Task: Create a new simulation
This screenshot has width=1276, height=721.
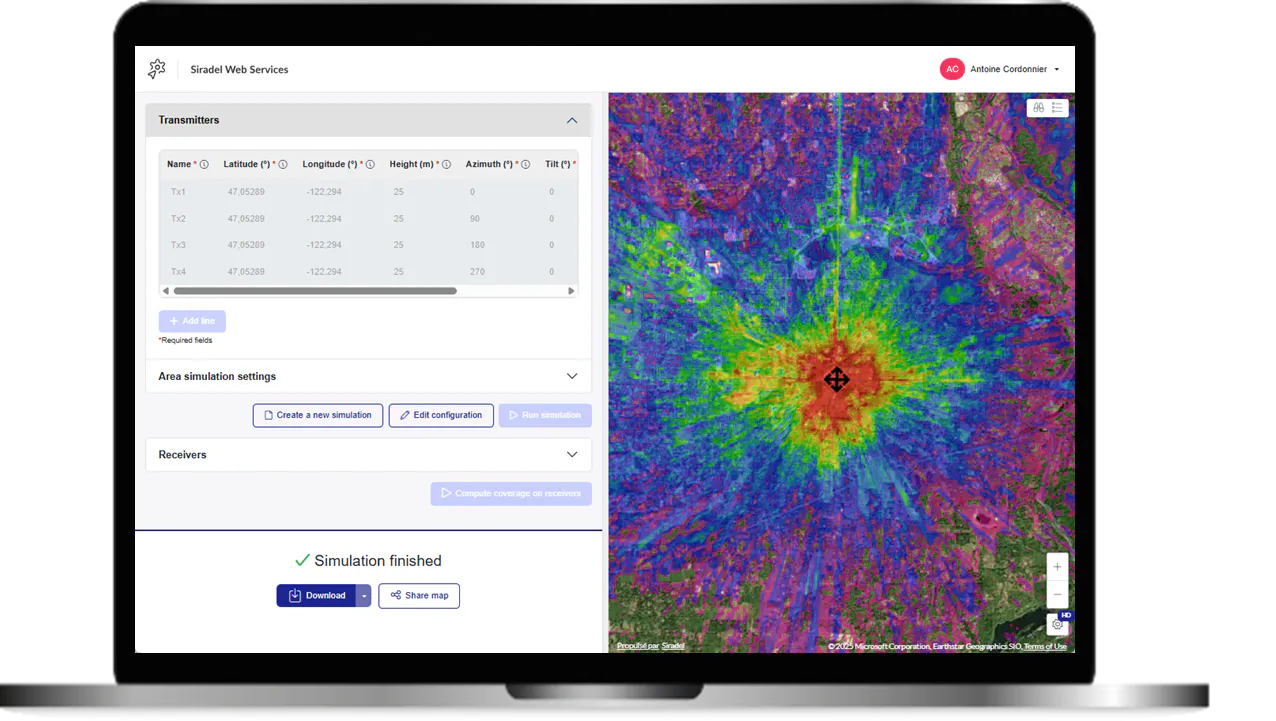Action: [x=318, y=415]
